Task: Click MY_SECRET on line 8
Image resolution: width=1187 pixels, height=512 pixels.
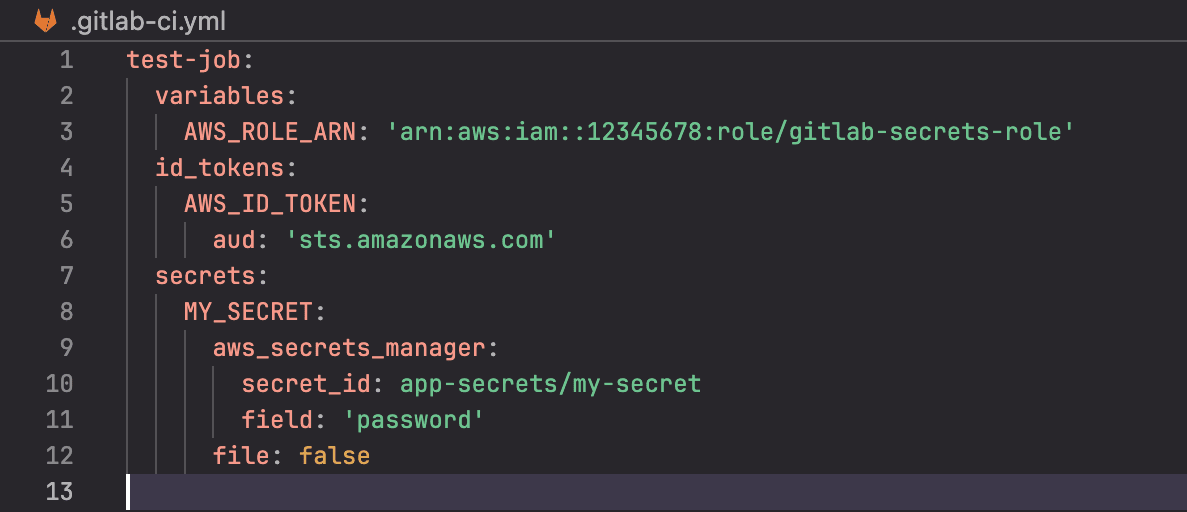Action: (248, 312)
